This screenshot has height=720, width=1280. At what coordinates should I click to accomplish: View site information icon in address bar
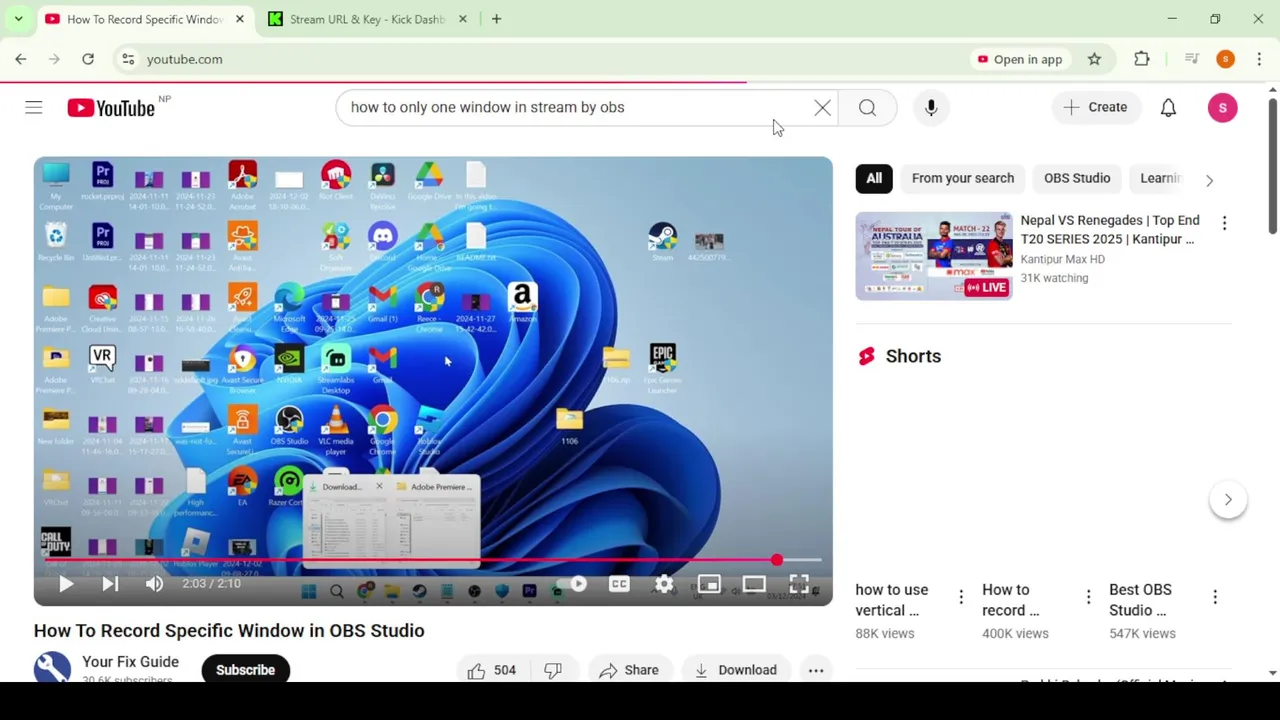click(x=128, y=59)
